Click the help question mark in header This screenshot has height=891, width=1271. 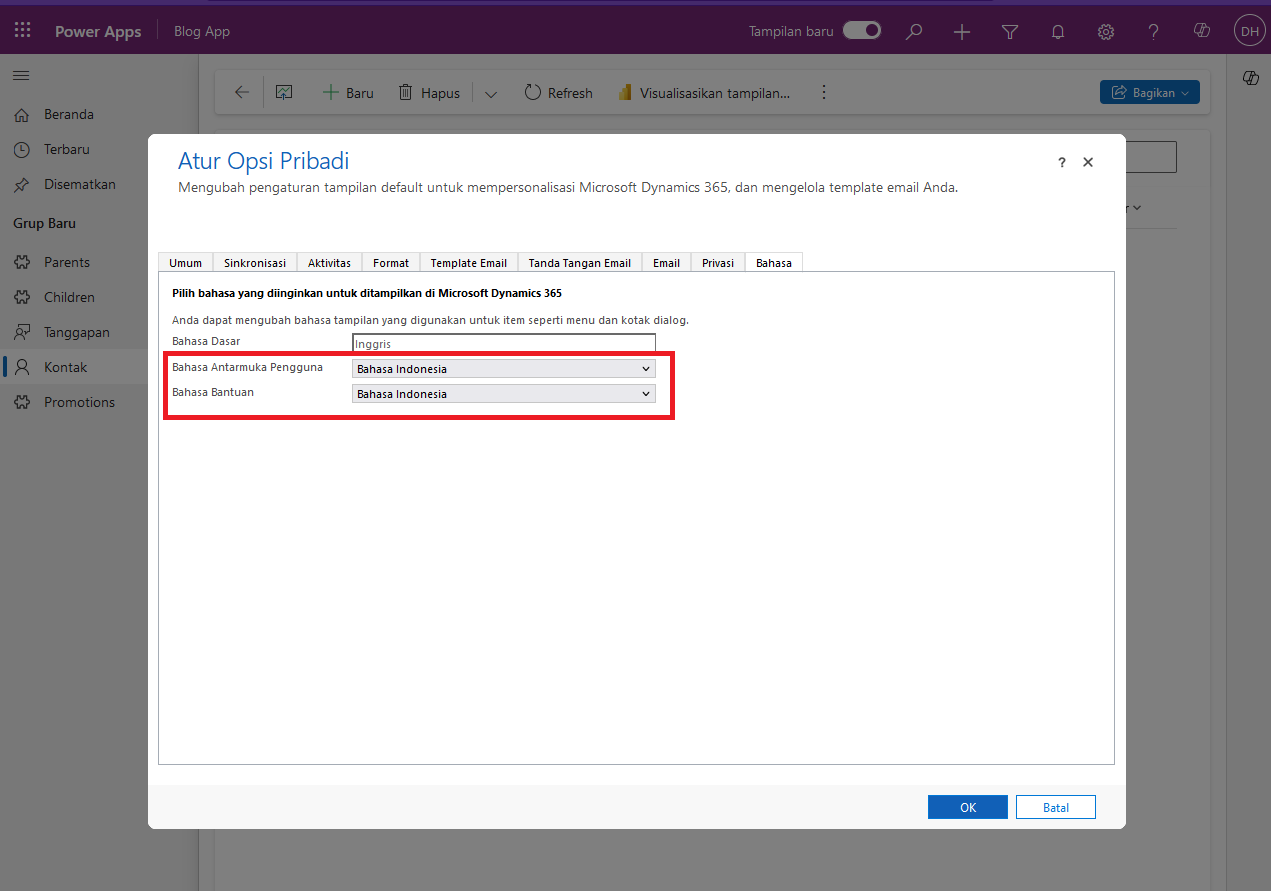click(x=1154, y=32)
